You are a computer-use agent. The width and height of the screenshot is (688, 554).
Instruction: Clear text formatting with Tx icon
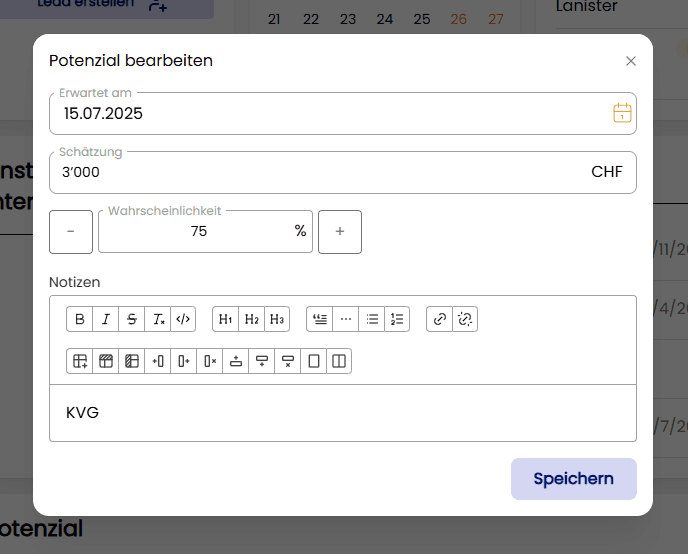tap(158, 319)
